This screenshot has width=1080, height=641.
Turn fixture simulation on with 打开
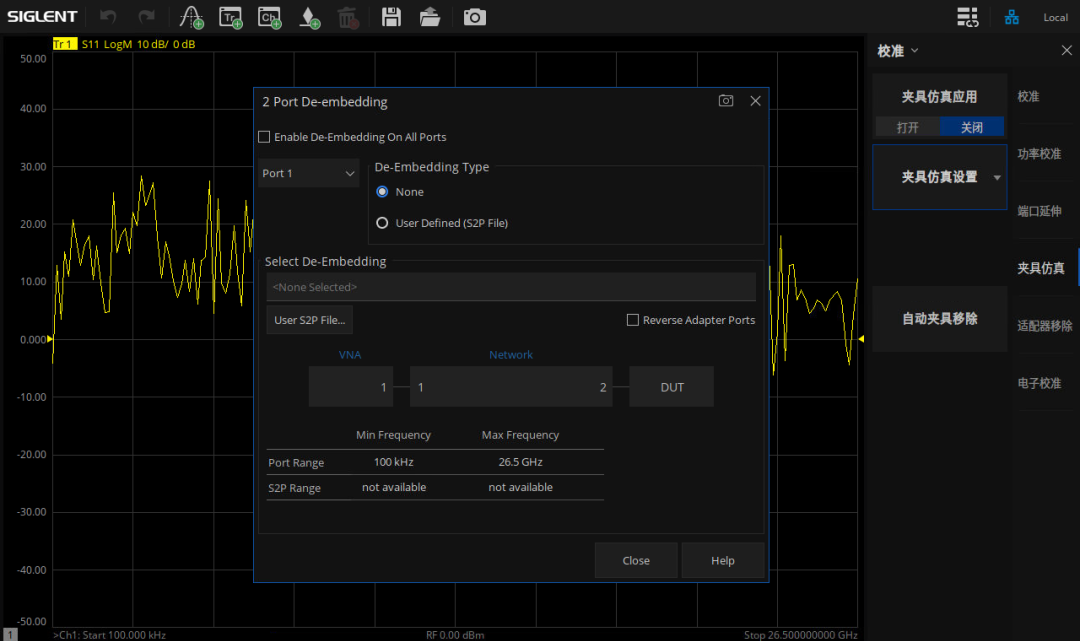(907, 127)
